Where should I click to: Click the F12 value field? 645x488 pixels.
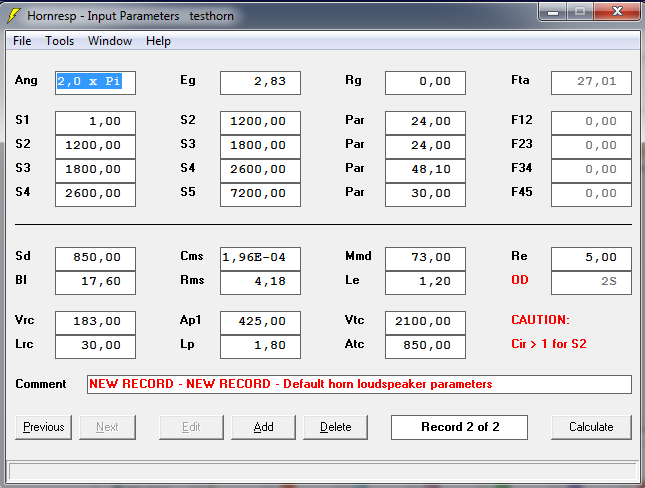click(x=591, y=123)
